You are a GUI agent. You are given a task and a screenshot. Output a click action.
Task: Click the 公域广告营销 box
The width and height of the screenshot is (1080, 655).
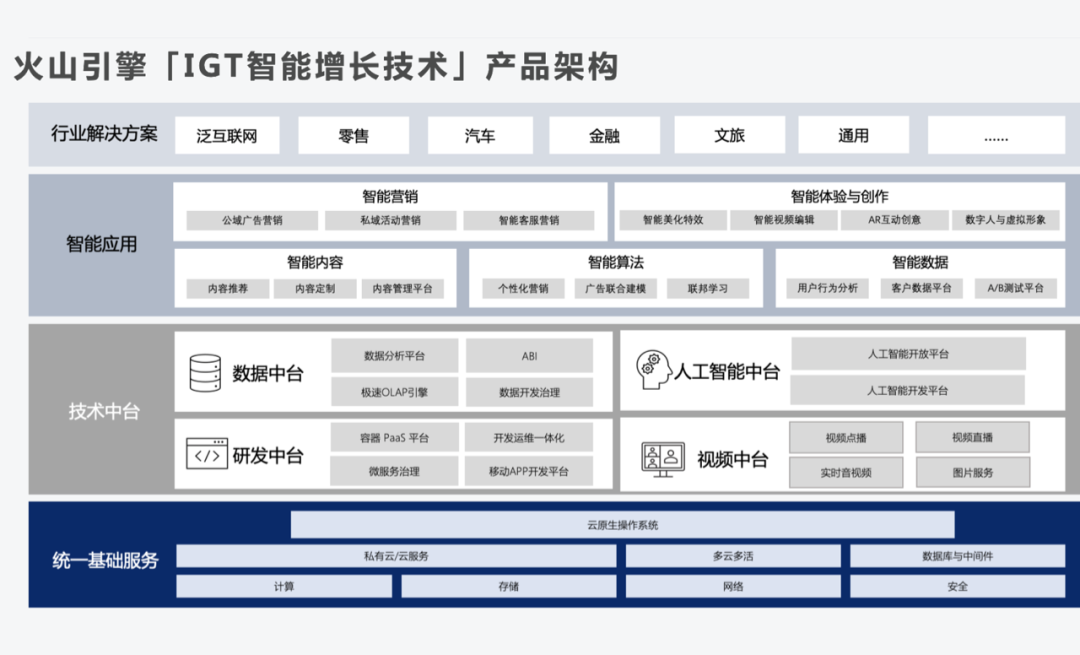click(252, 220)
